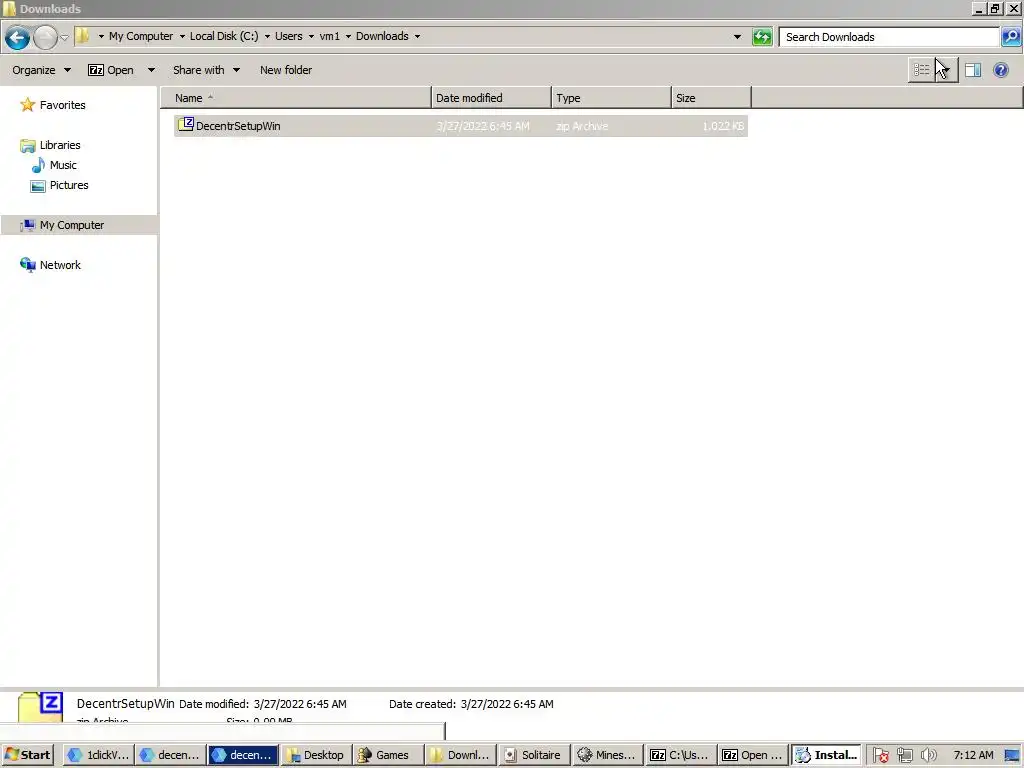Select vm1 in the address path

tap(330, 37)
